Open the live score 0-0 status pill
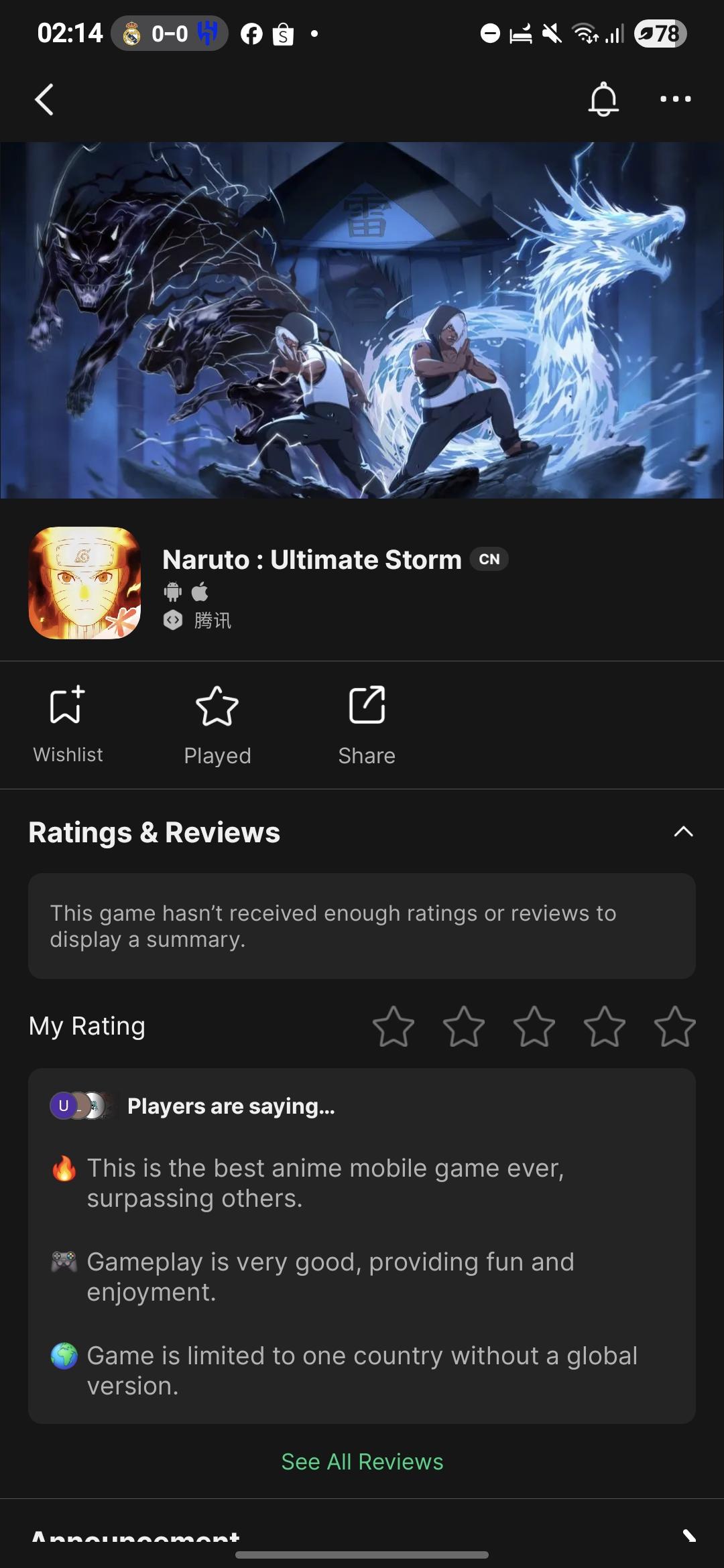Image resolution: width=724 pixels, height=1568 pixels. [x=170, y=34]
